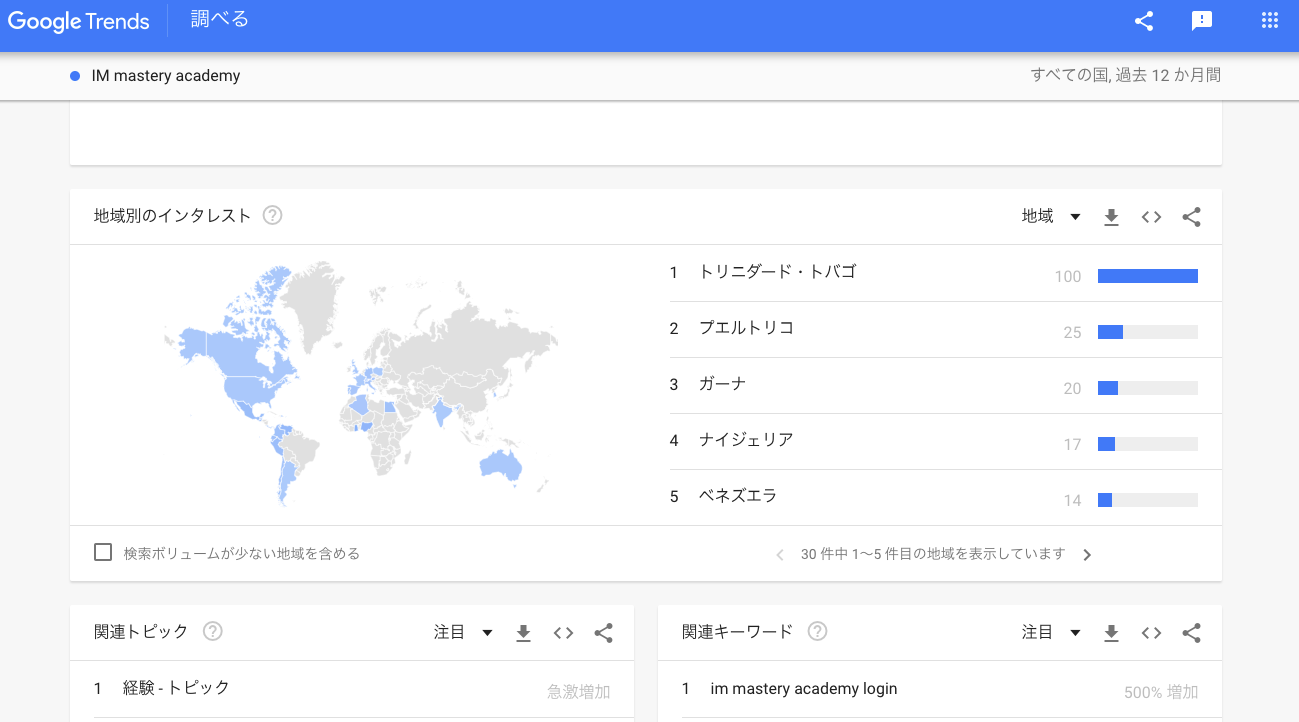The image size is (1299, 722).
Task: Show help for 関連トピック
Action: click(x=212, y=632)
